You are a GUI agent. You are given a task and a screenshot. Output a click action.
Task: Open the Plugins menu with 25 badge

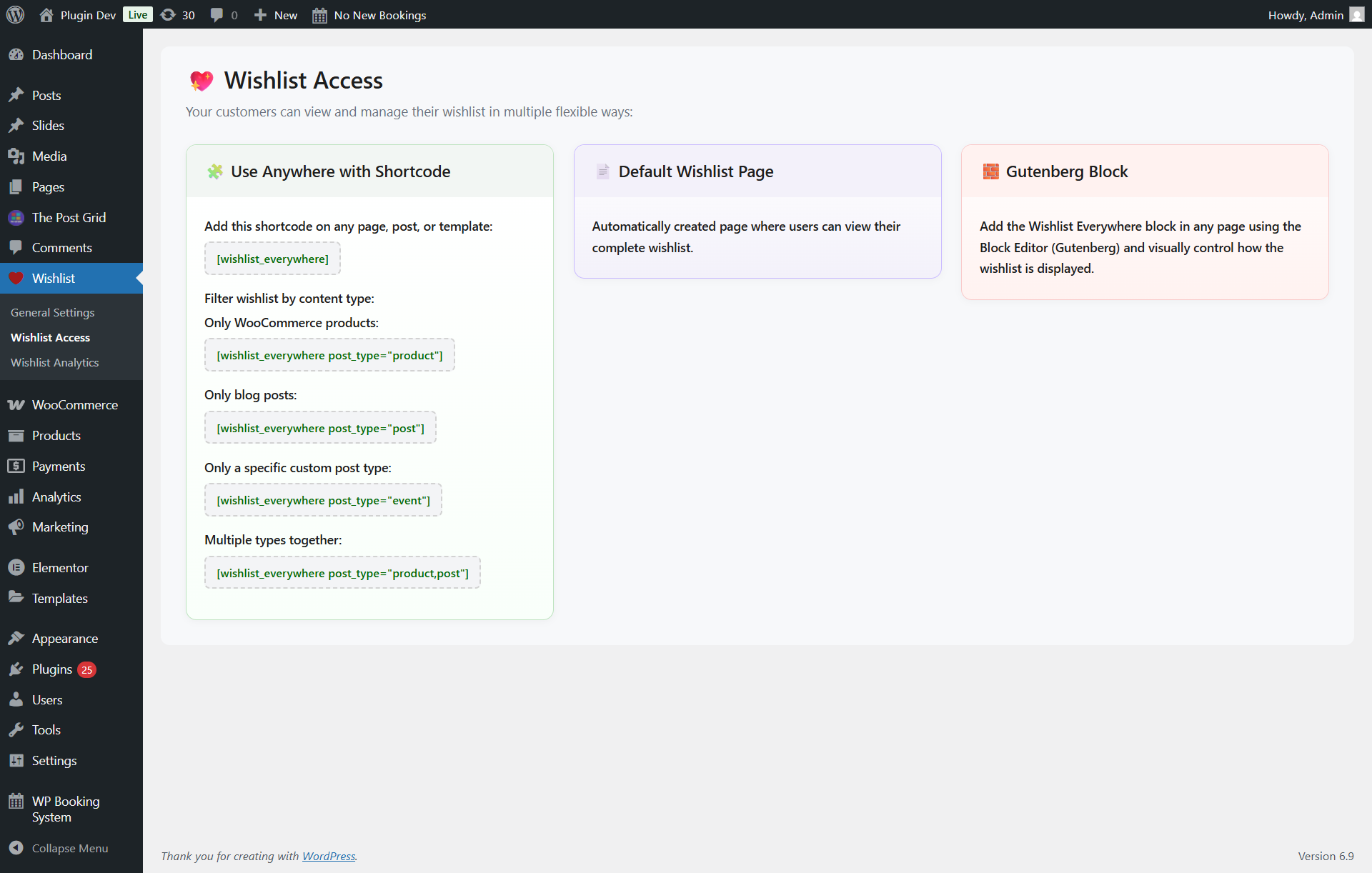(52, 669)
